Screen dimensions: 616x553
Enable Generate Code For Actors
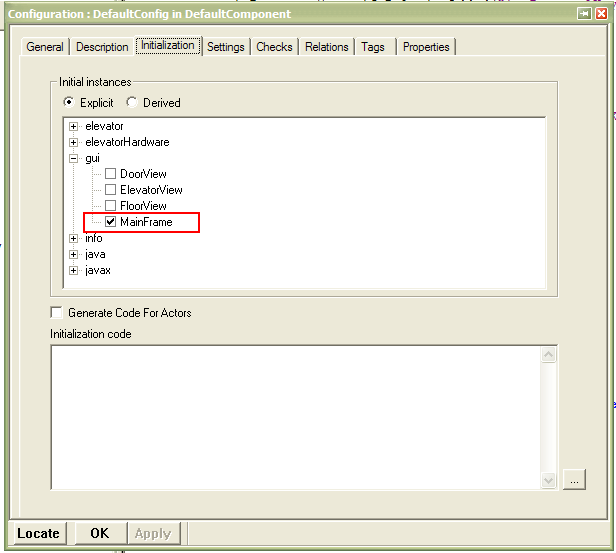(57, 313)
